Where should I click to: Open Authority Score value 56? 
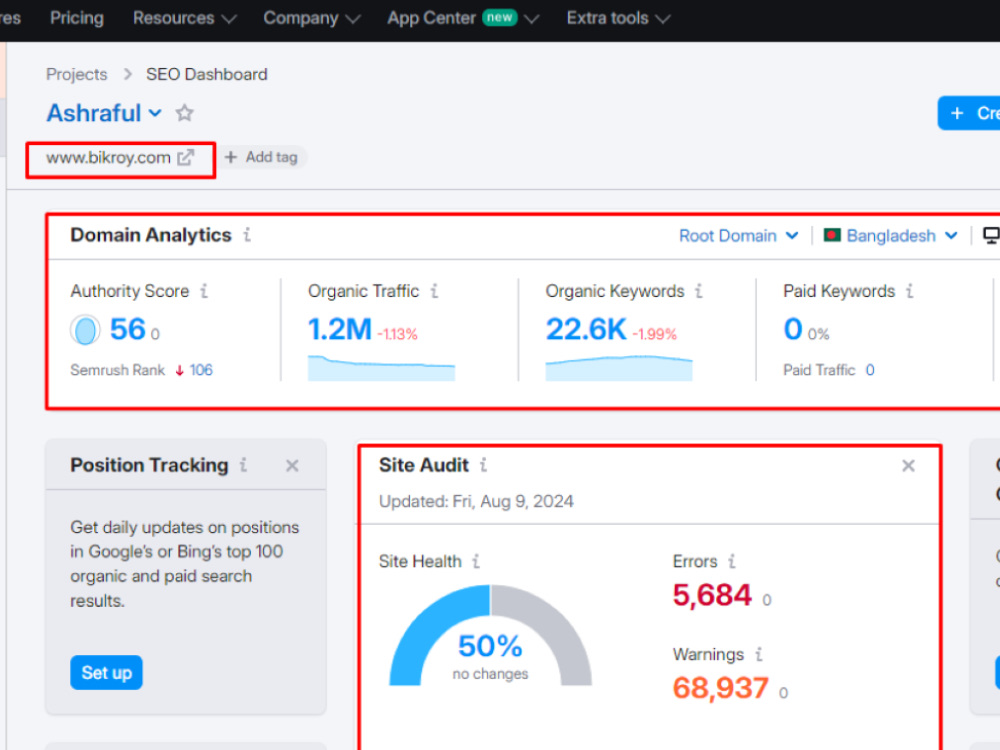(x=128, y=330)
